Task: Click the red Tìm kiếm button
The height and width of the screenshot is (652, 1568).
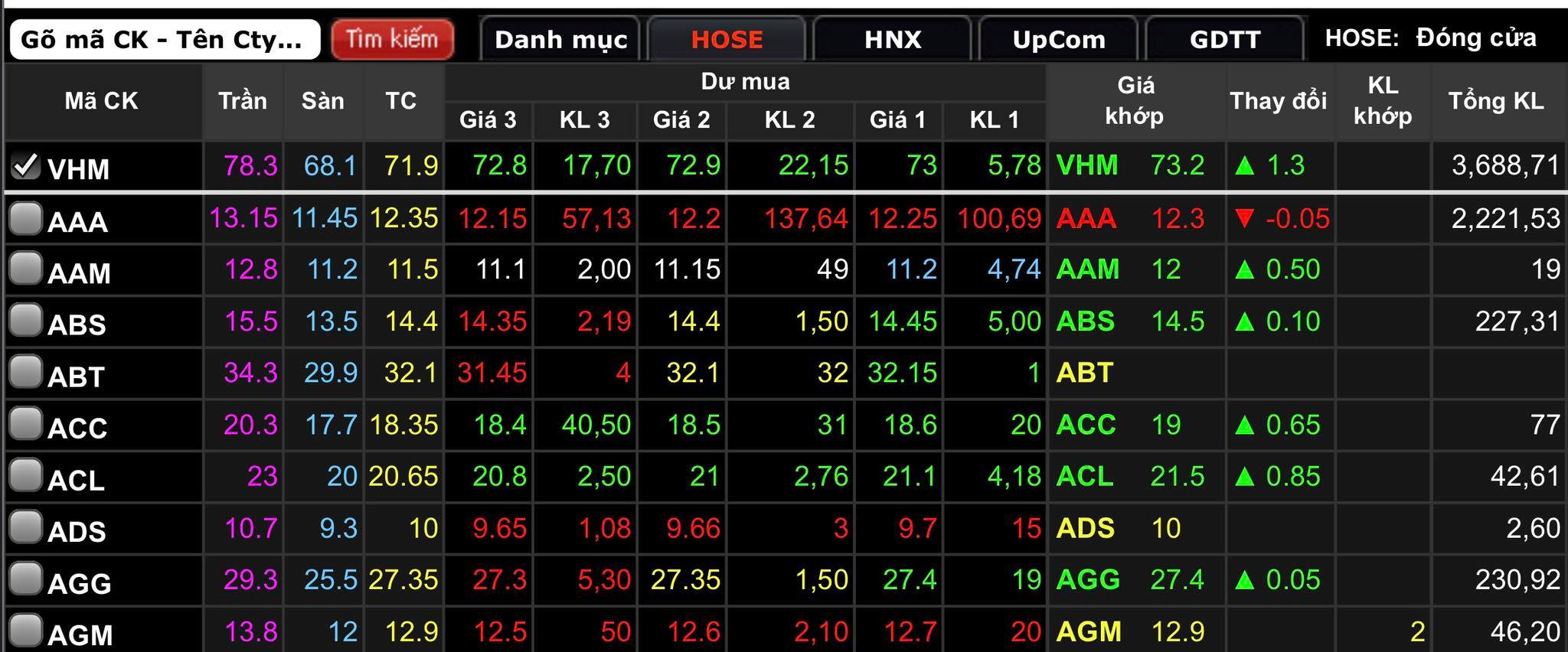Action: [x=392, y=39]
